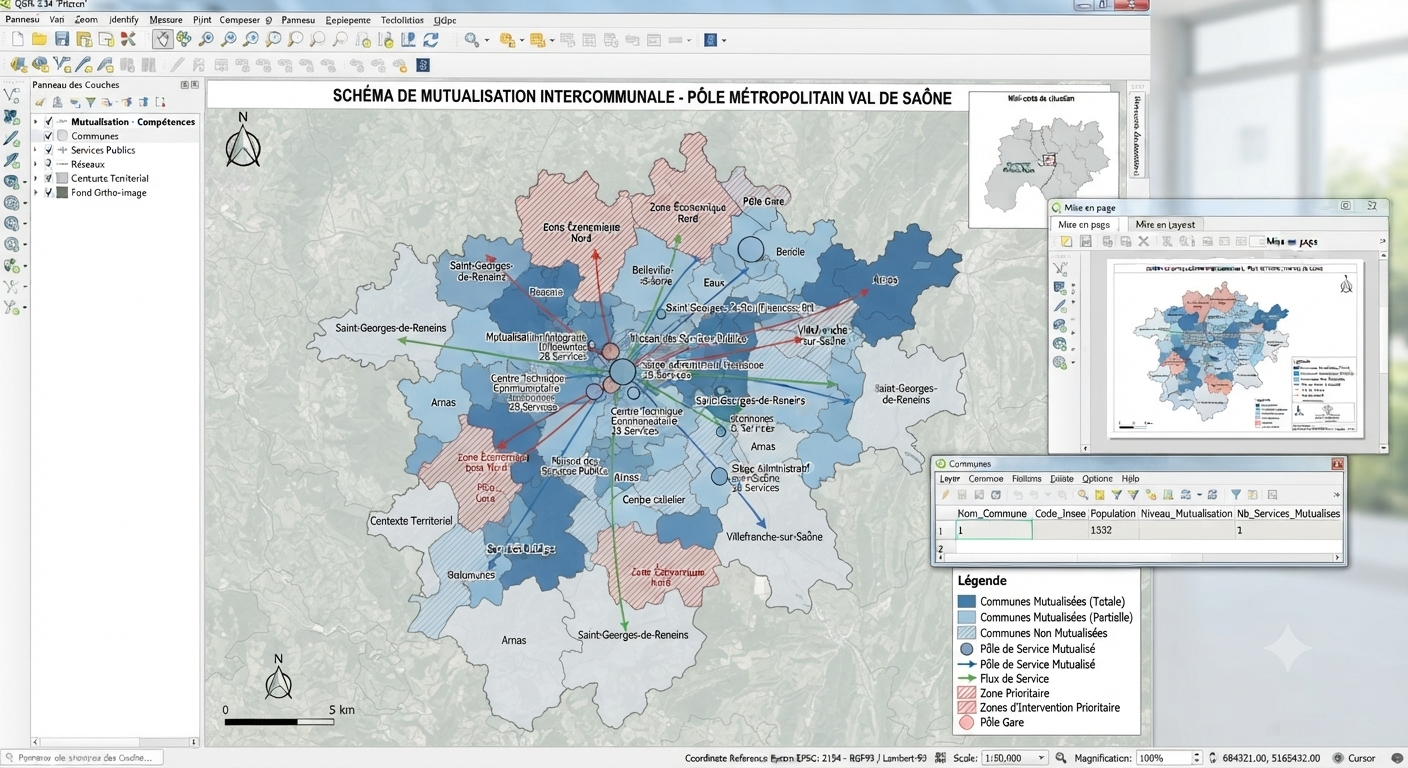Image resolution: width=1408 pixels, height=768 pixels.
Task: Click the Population column header
Action: click(x=1113, y=514)
